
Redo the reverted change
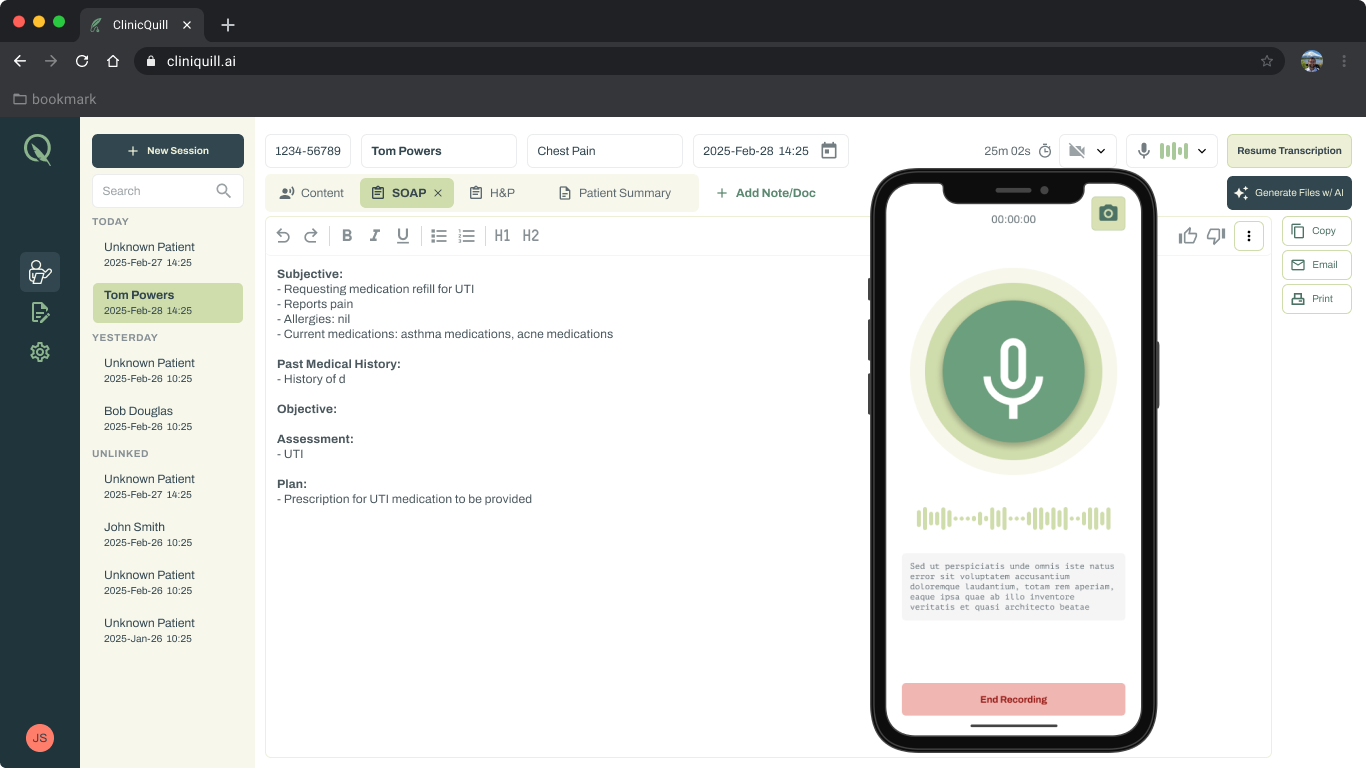click(311, 235)
